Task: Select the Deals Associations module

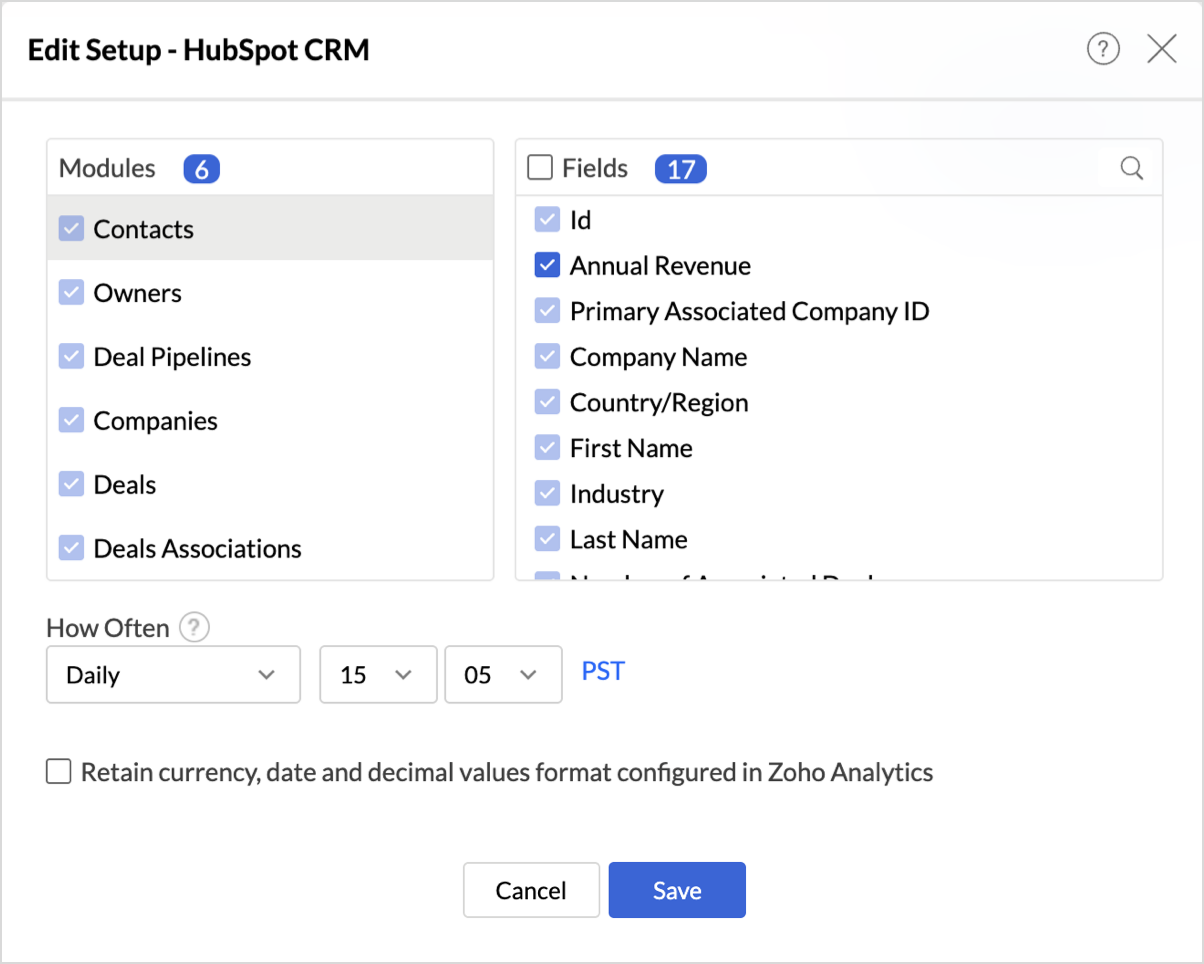Action: coord(197,549)
